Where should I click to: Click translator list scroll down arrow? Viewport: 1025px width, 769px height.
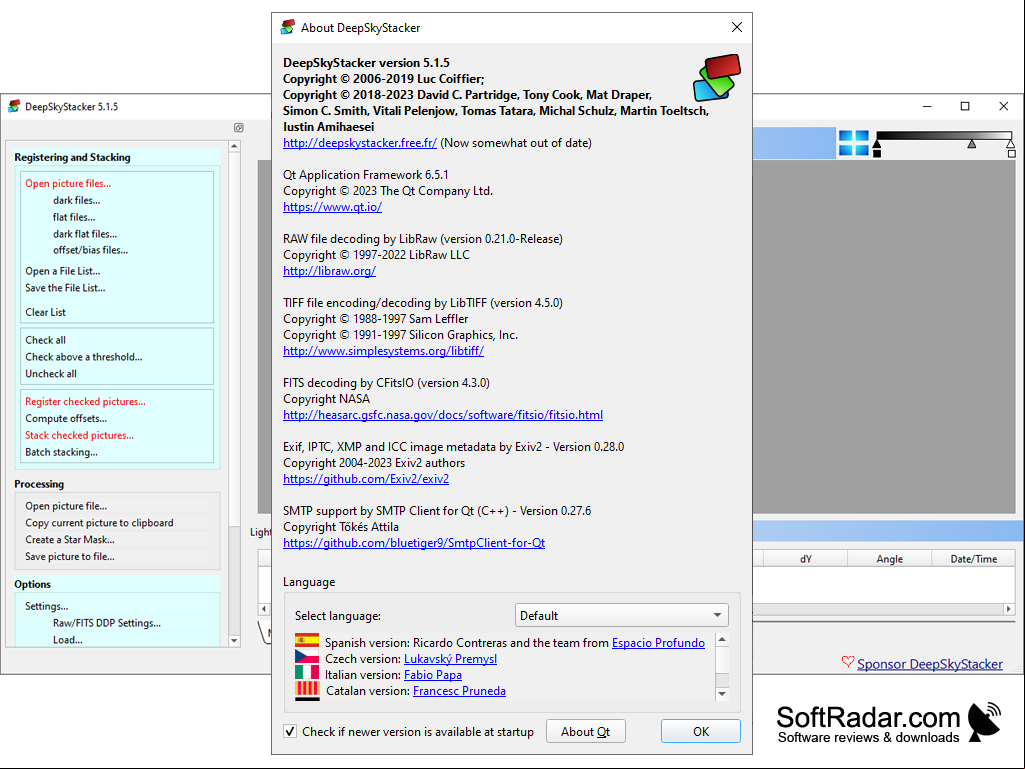[x=722, y=694]
